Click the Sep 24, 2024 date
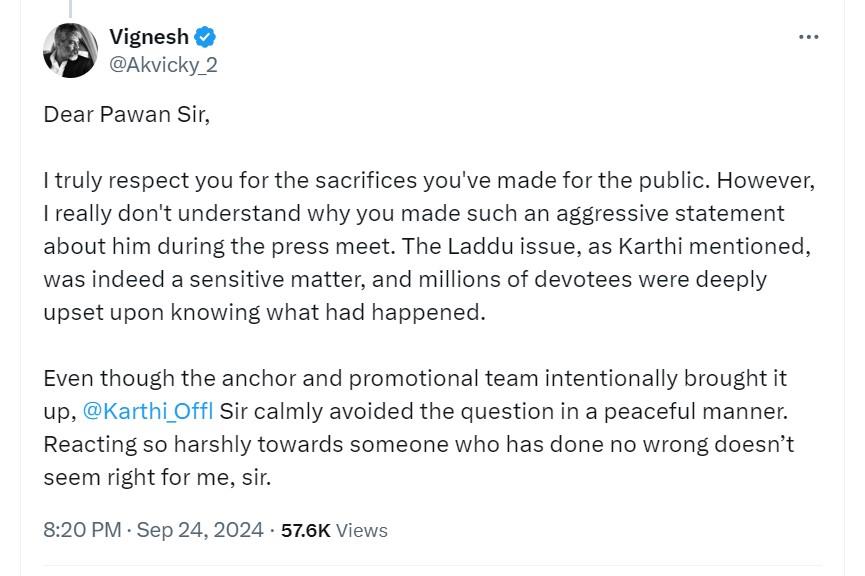 pyautogui.click(x=200, y=530)
